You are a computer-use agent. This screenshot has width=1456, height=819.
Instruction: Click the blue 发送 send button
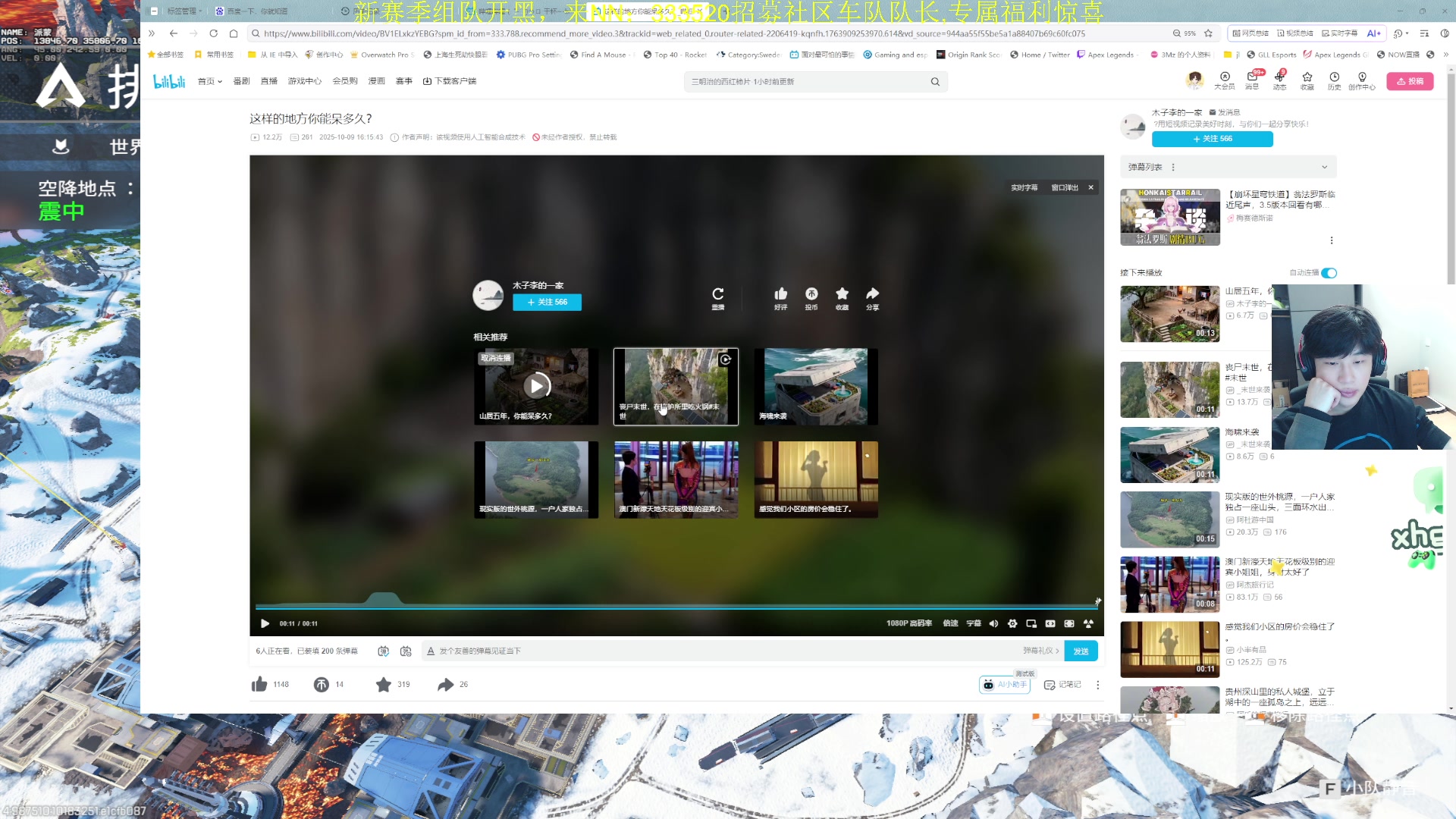tap(1081, 651)
